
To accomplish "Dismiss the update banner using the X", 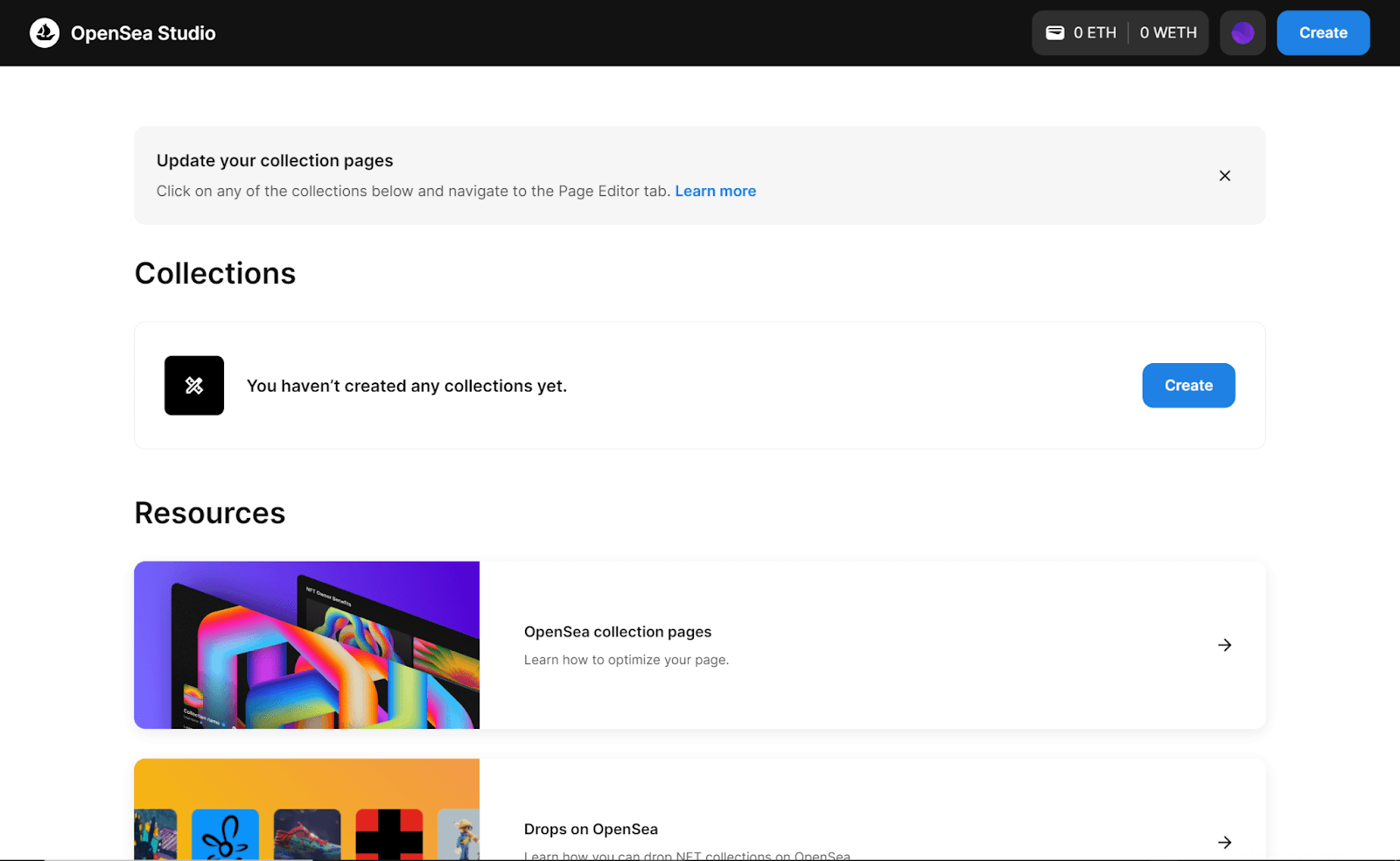I will pyautogui.click(x=1224, y=175).
